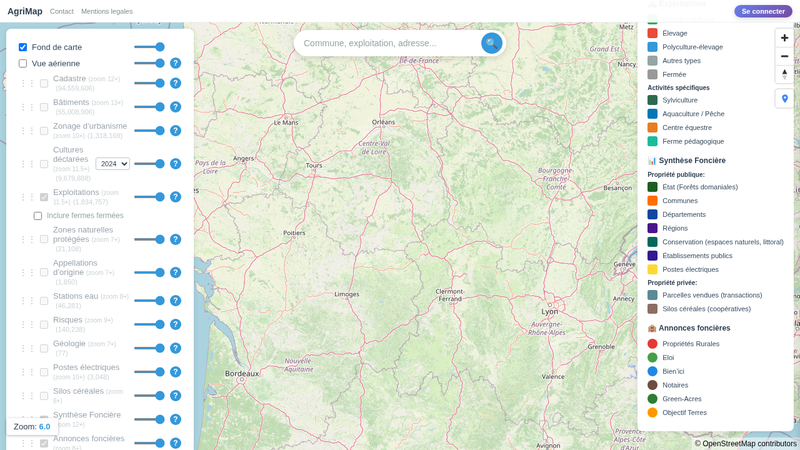Toggle the Zonage d'urbanisme checkbox
Viewport: 800px width, 450px height.
tap(44, 131)
